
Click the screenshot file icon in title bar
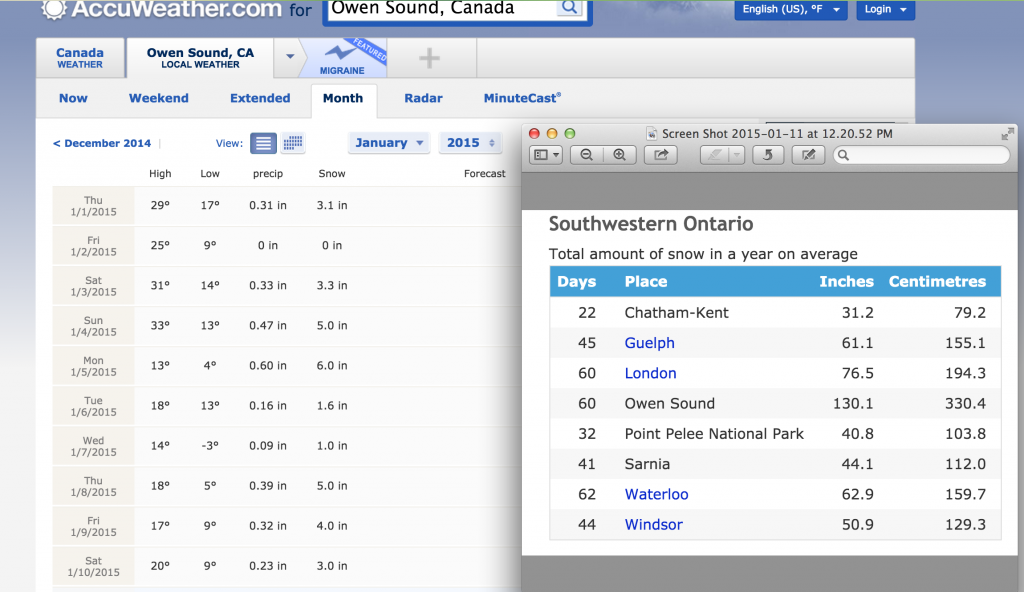651,134
